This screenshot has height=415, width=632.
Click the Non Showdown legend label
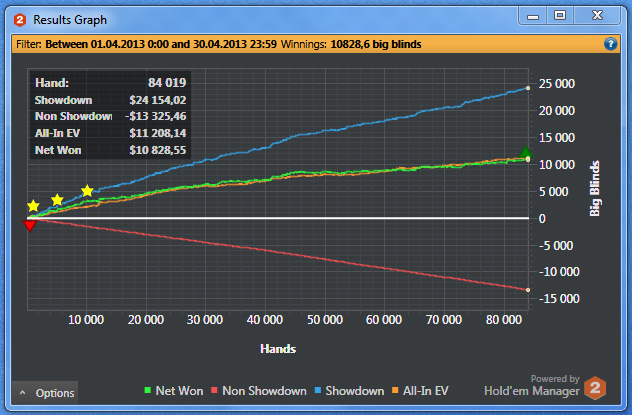point(264,391)
